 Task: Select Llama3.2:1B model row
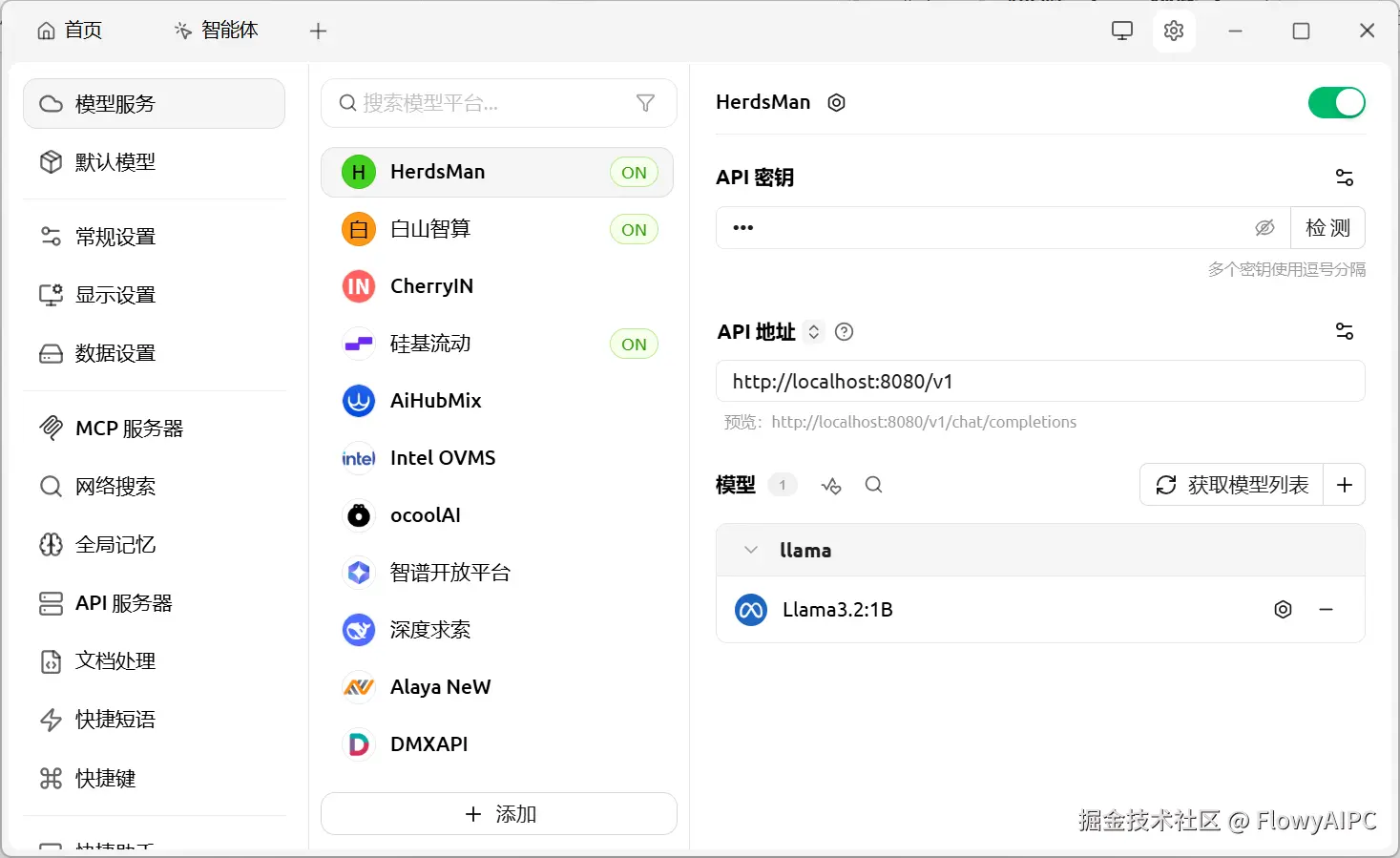click(1040, 609)
